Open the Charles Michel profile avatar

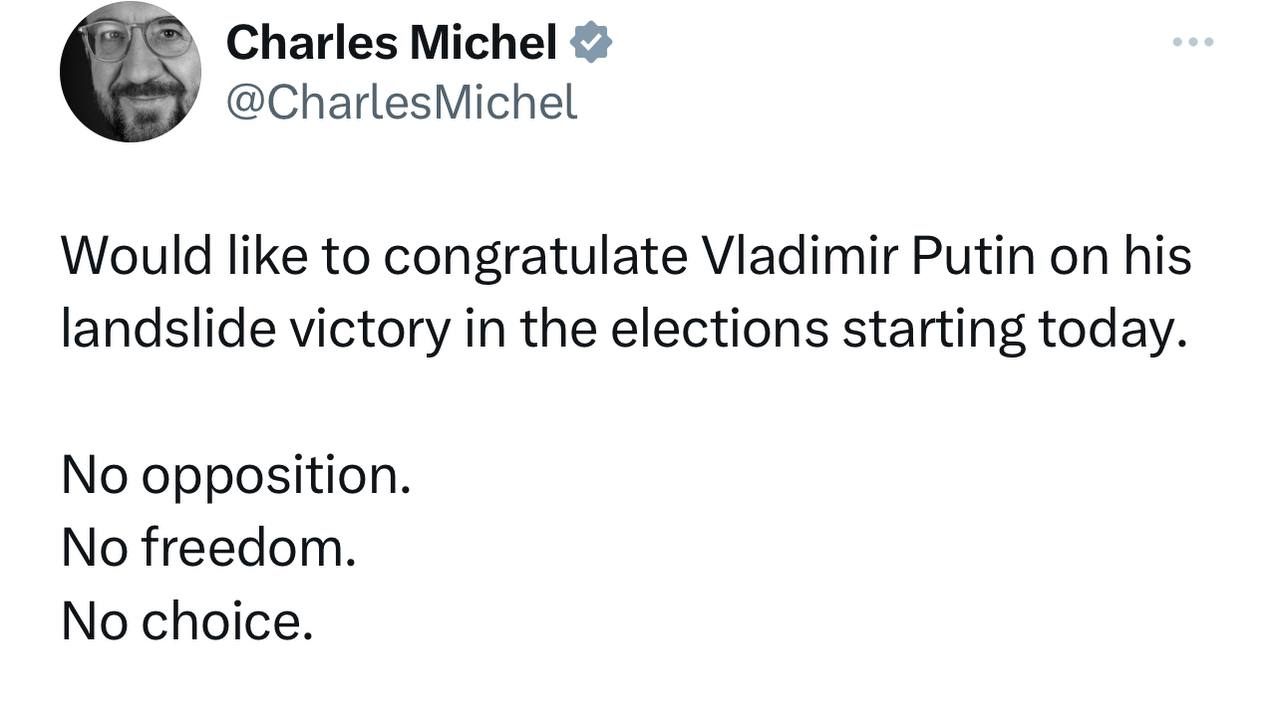click(130, 71)
